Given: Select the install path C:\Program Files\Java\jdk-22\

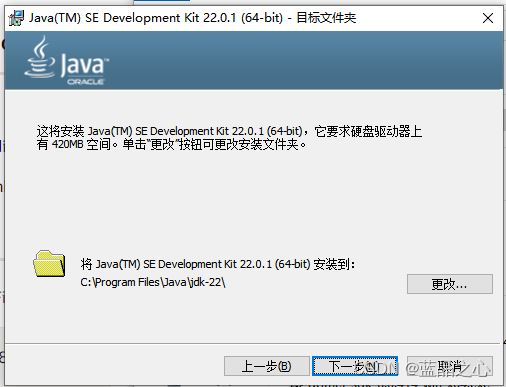Looking at the screenshot, I should pos(153,282).
